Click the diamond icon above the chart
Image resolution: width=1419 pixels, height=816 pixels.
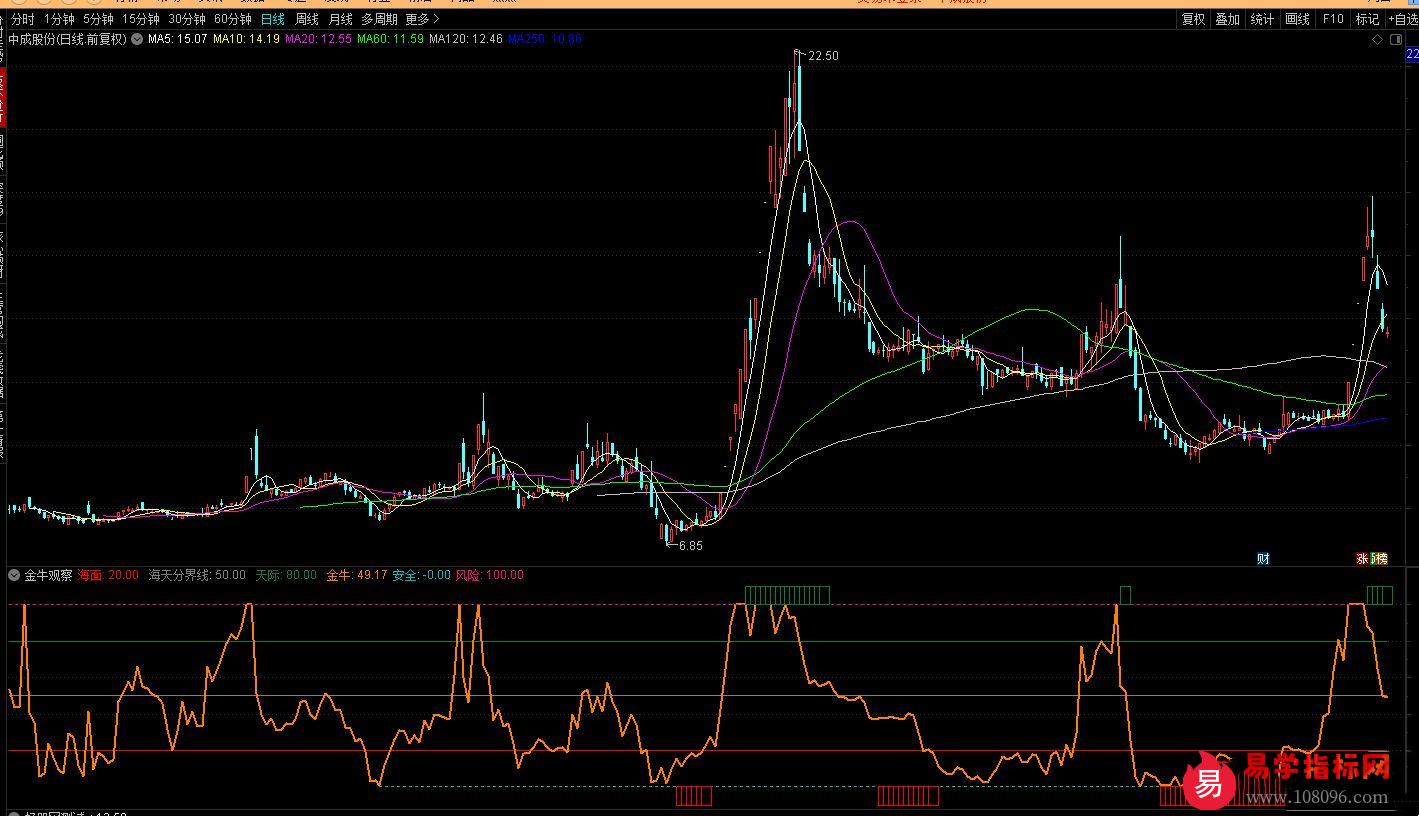pos(1377,39)
